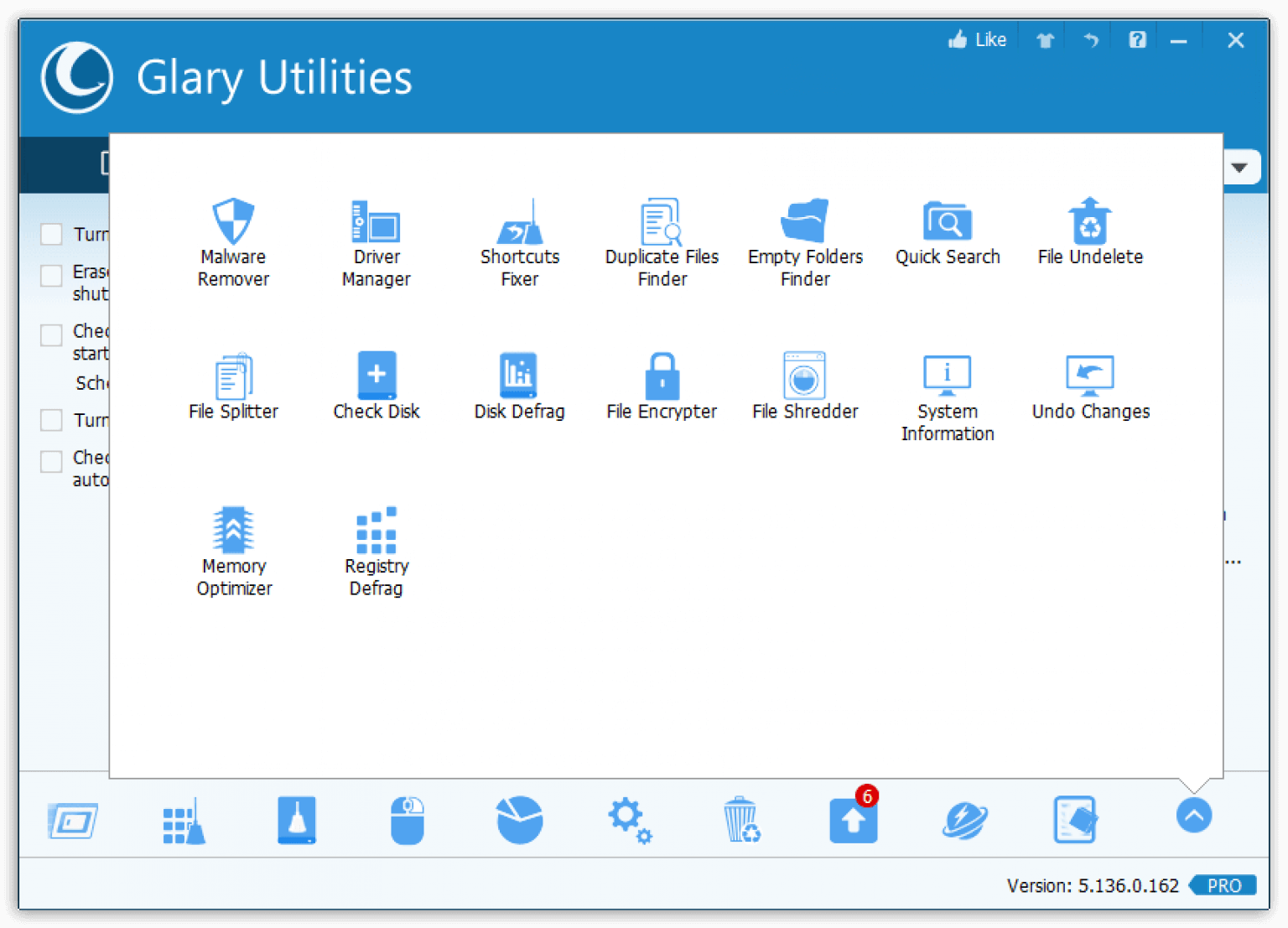Check the topmost 'Turn on' option
The height and width of the screenshot is (928, 1288).
tap(50, 234)
